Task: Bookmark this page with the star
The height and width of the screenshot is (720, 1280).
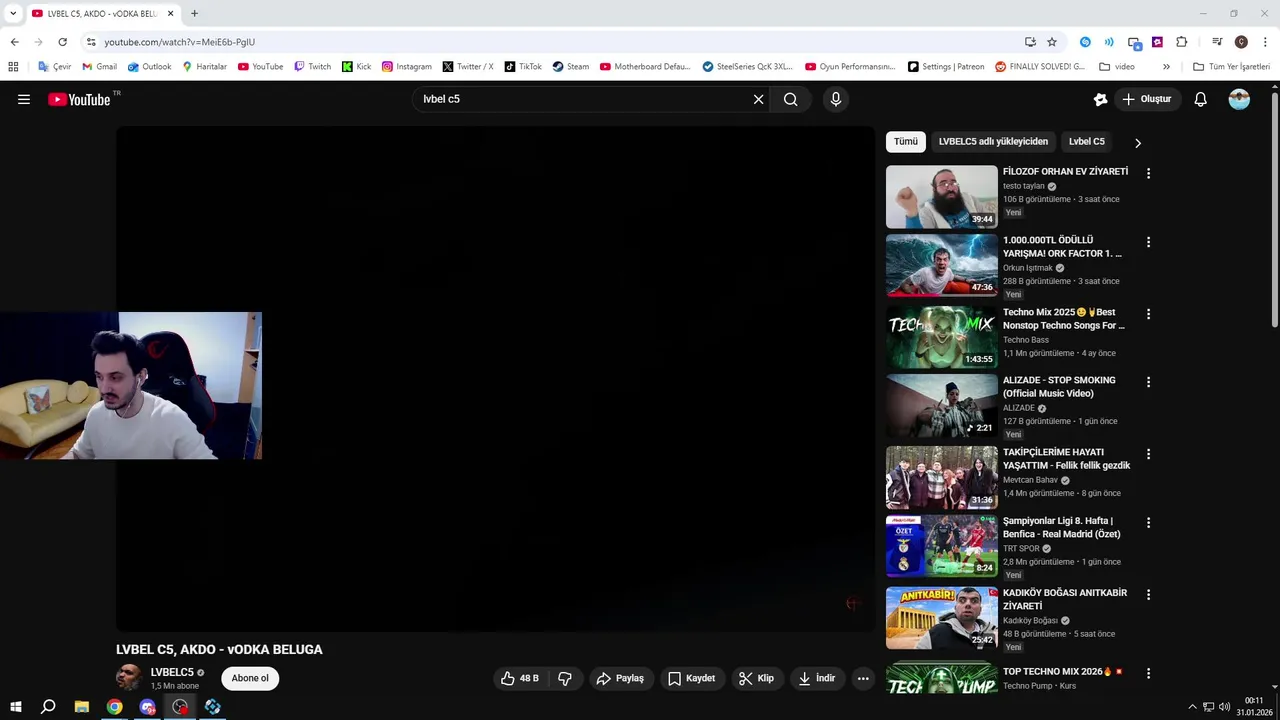Action: pos(1052,42)
